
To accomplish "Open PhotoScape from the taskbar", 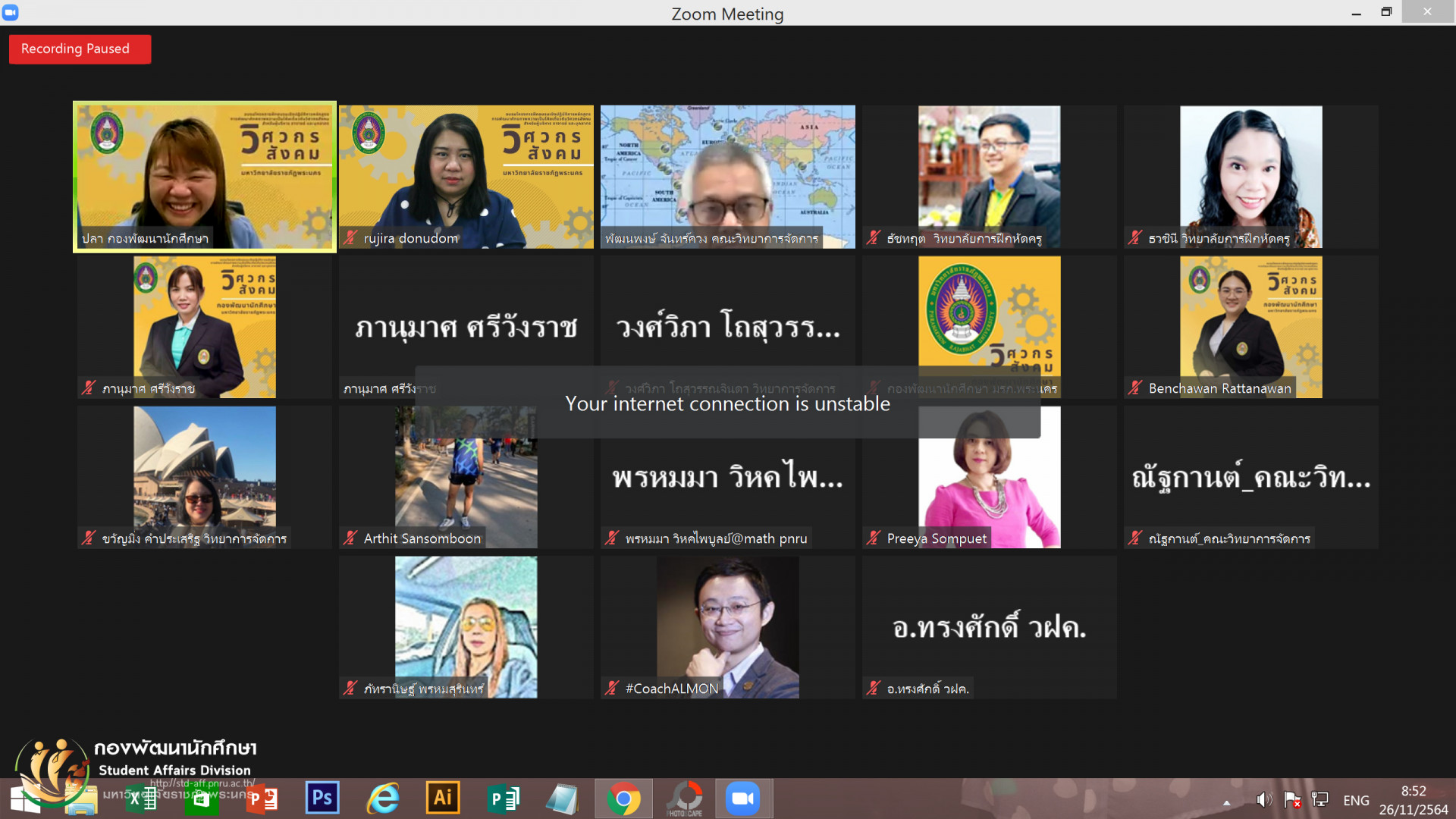I will coord(685,799).
